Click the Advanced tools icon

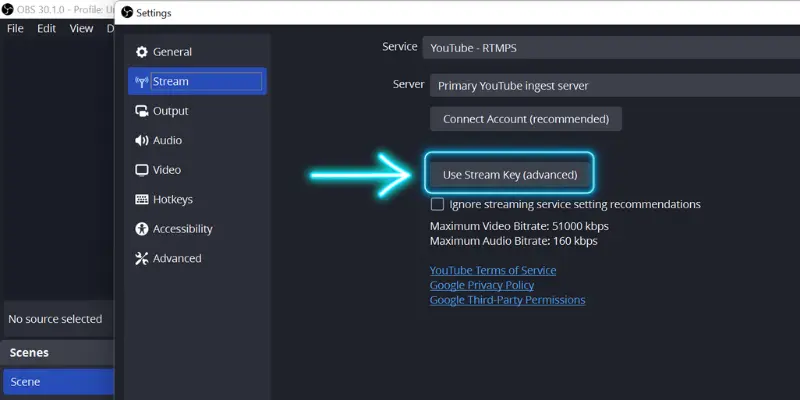coord(141,258)
